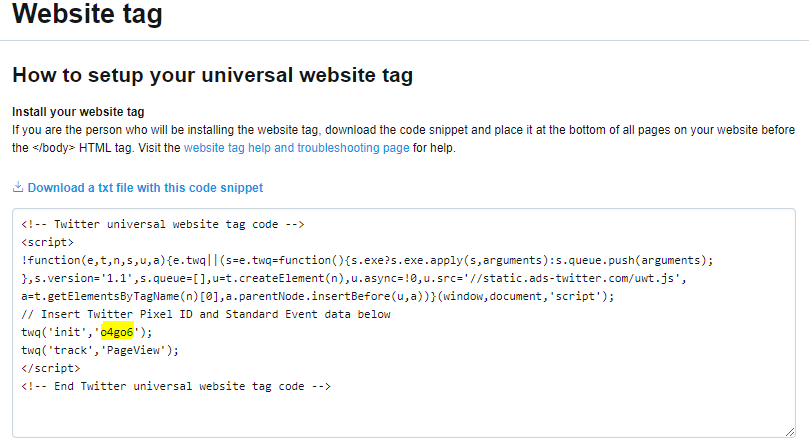Click the closing </script> tag line

coord(51,368)
